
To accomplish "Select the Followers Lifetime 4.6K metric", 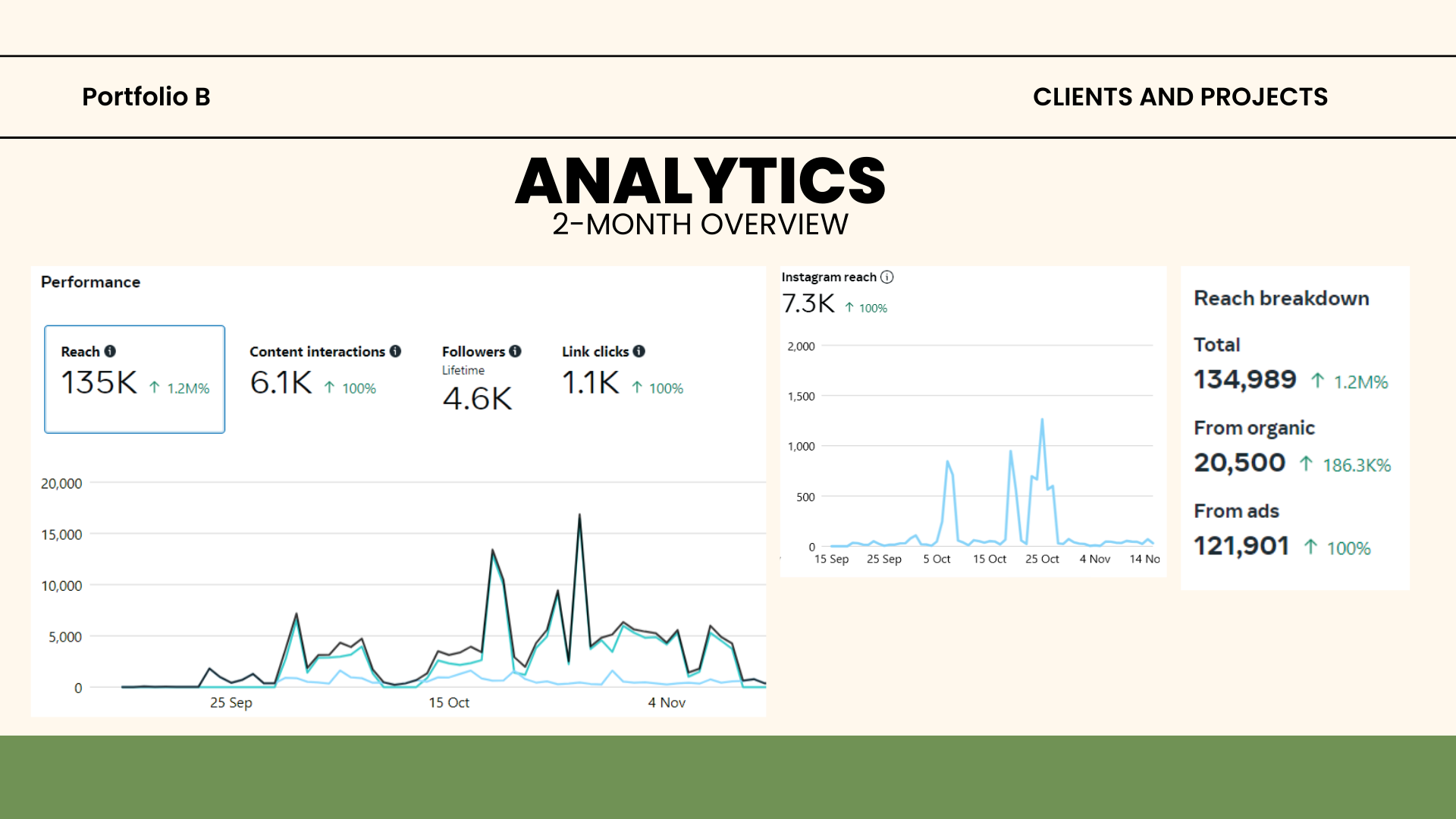I will click(x=481, y=379).
